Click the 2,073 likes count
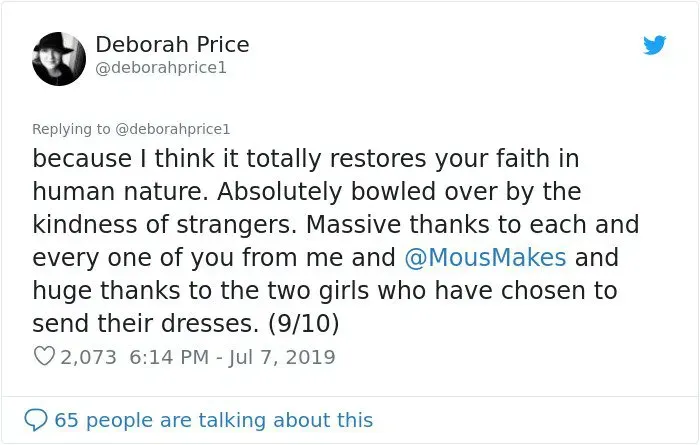The width and height of the screenshot is (700, 445). point(88,357)
